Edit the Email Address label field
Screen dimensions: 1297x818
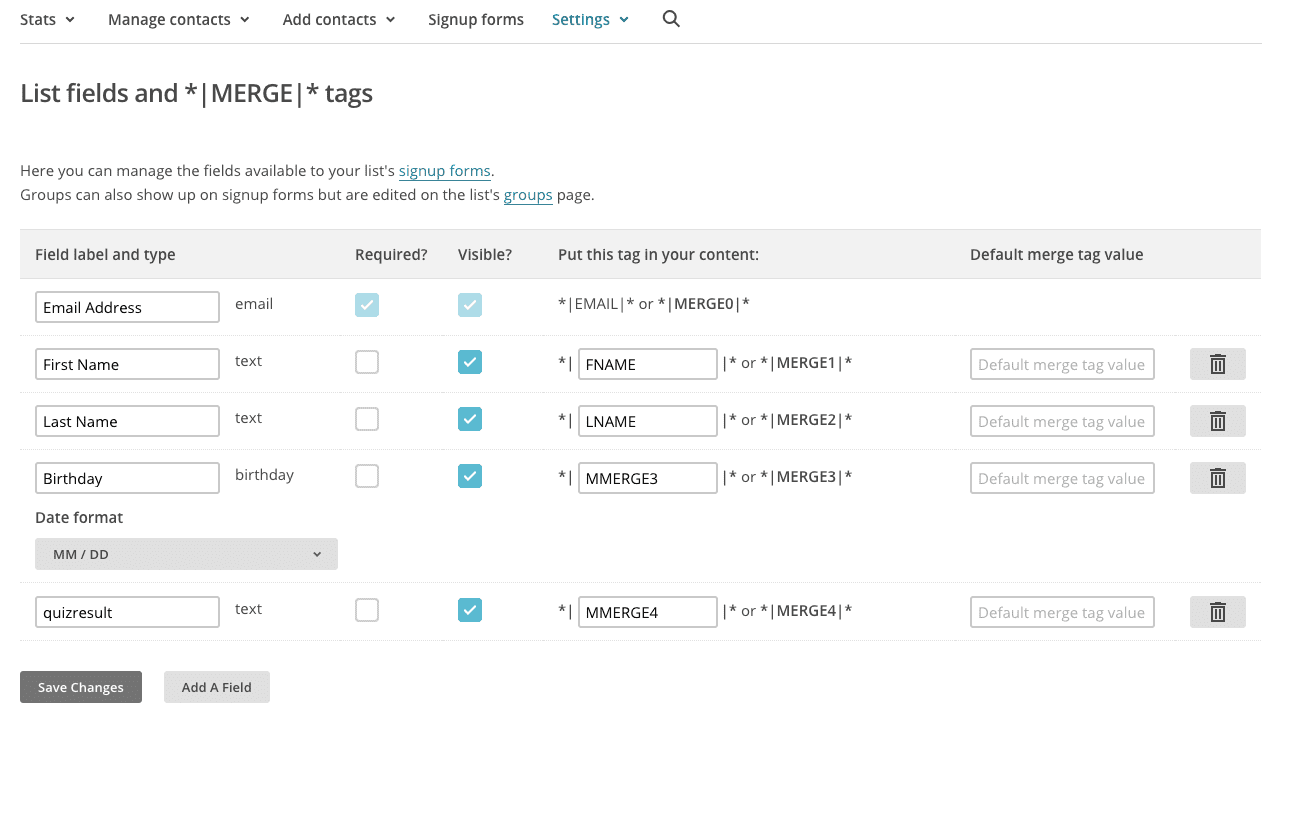(x=127, y=307)
